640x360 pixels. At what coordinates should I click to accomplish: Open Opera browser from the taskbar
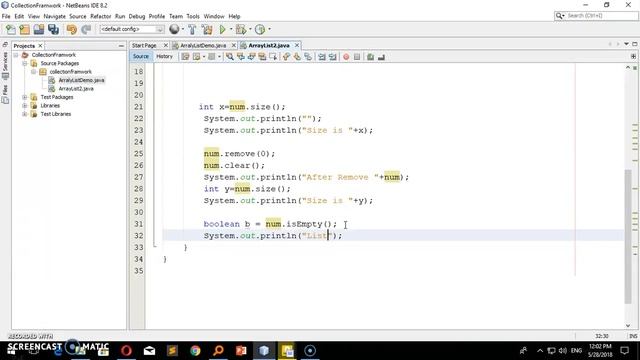pos(127,351)
